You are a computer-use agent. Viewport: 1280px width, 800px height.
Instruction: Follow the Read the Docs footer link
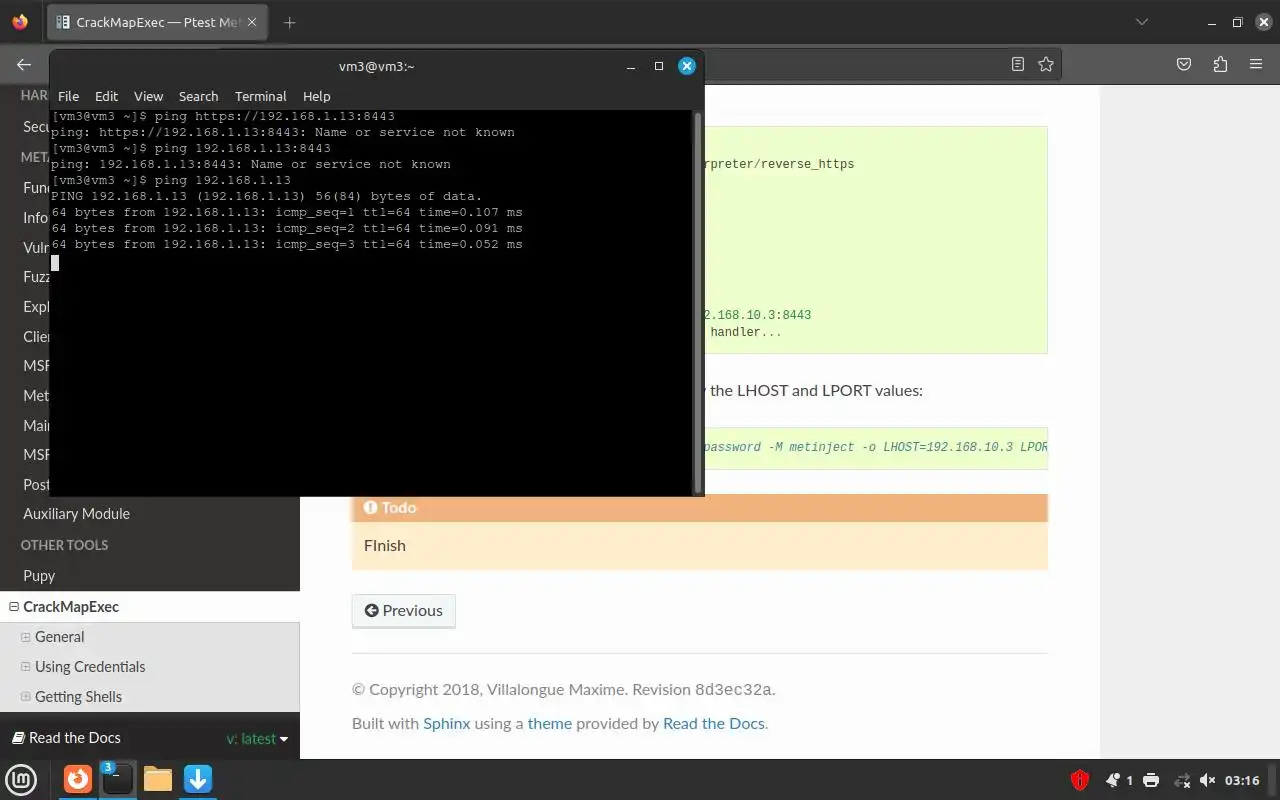click(x=714, y=723)
